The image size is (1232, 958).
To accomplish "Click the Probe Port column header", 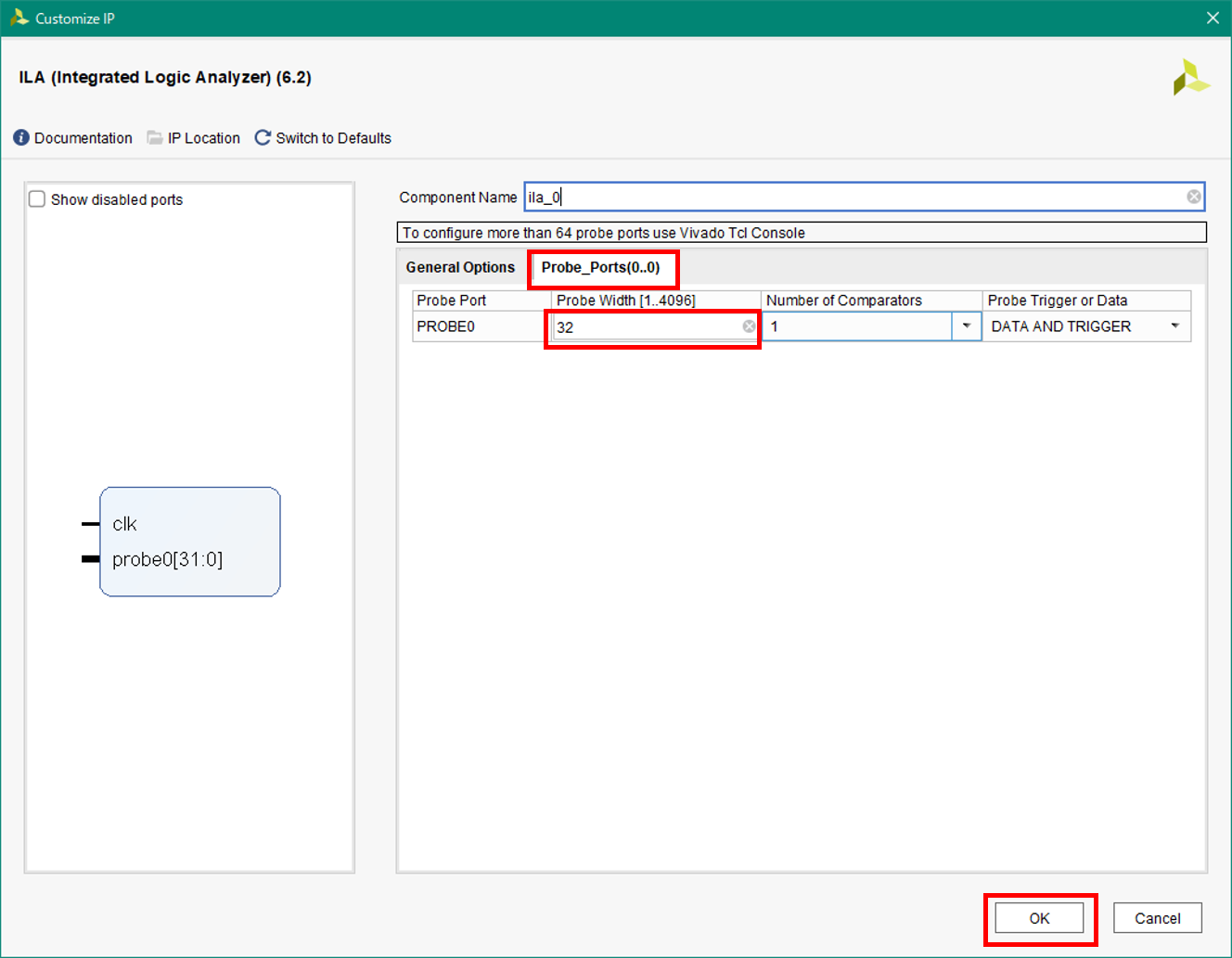I will click(x=481, y=300).
